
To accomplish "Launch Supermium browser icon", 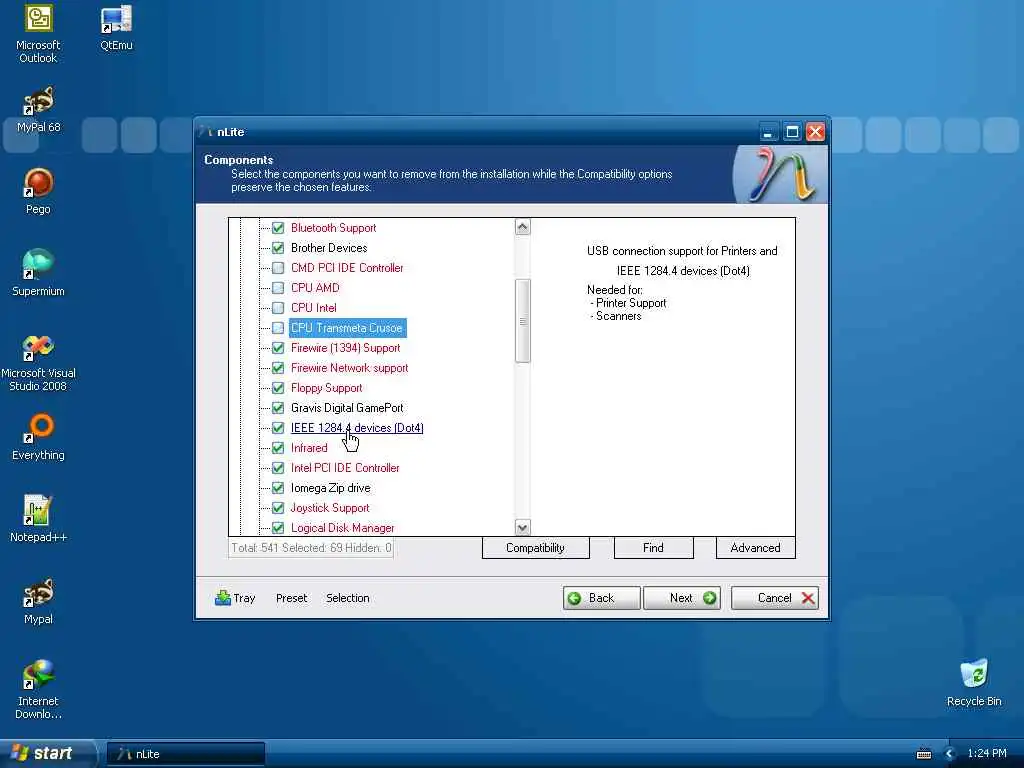I will click(38, 274).
